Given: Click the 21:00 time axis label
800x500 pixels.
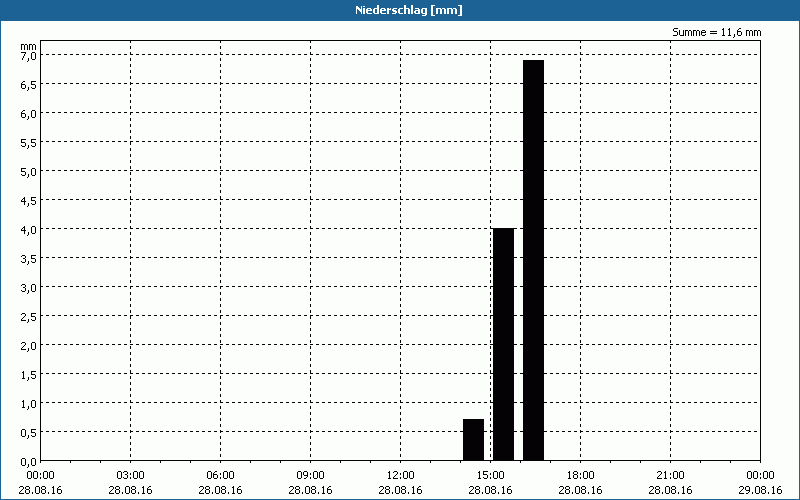Looking at the screenshot, I should click(670, 476).
